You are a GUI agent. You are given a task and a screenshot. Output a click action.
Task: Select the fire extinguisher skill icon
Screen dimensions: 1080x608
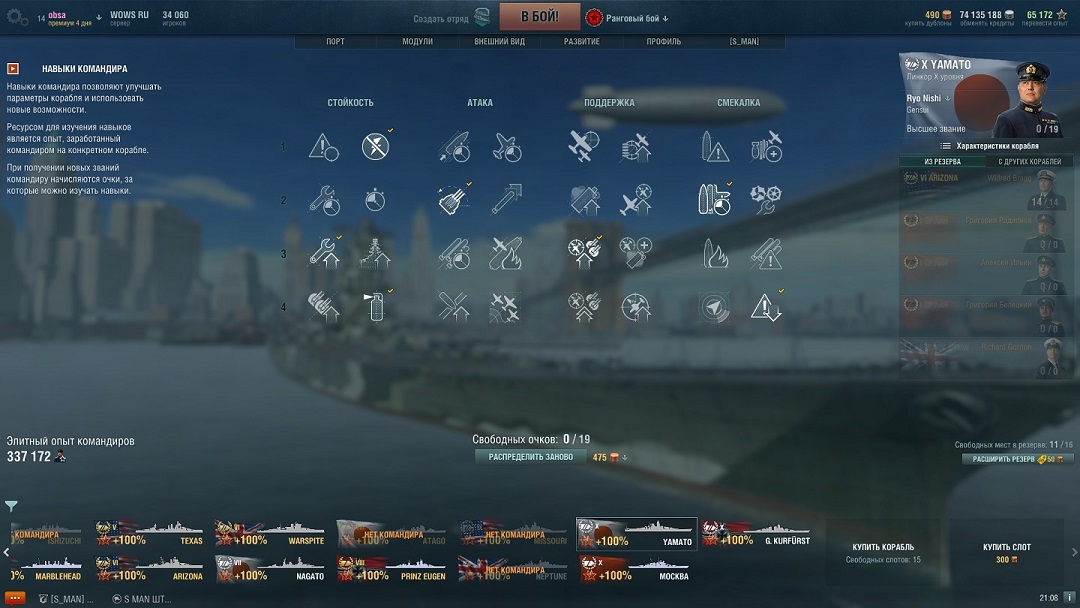coord(375,306)
